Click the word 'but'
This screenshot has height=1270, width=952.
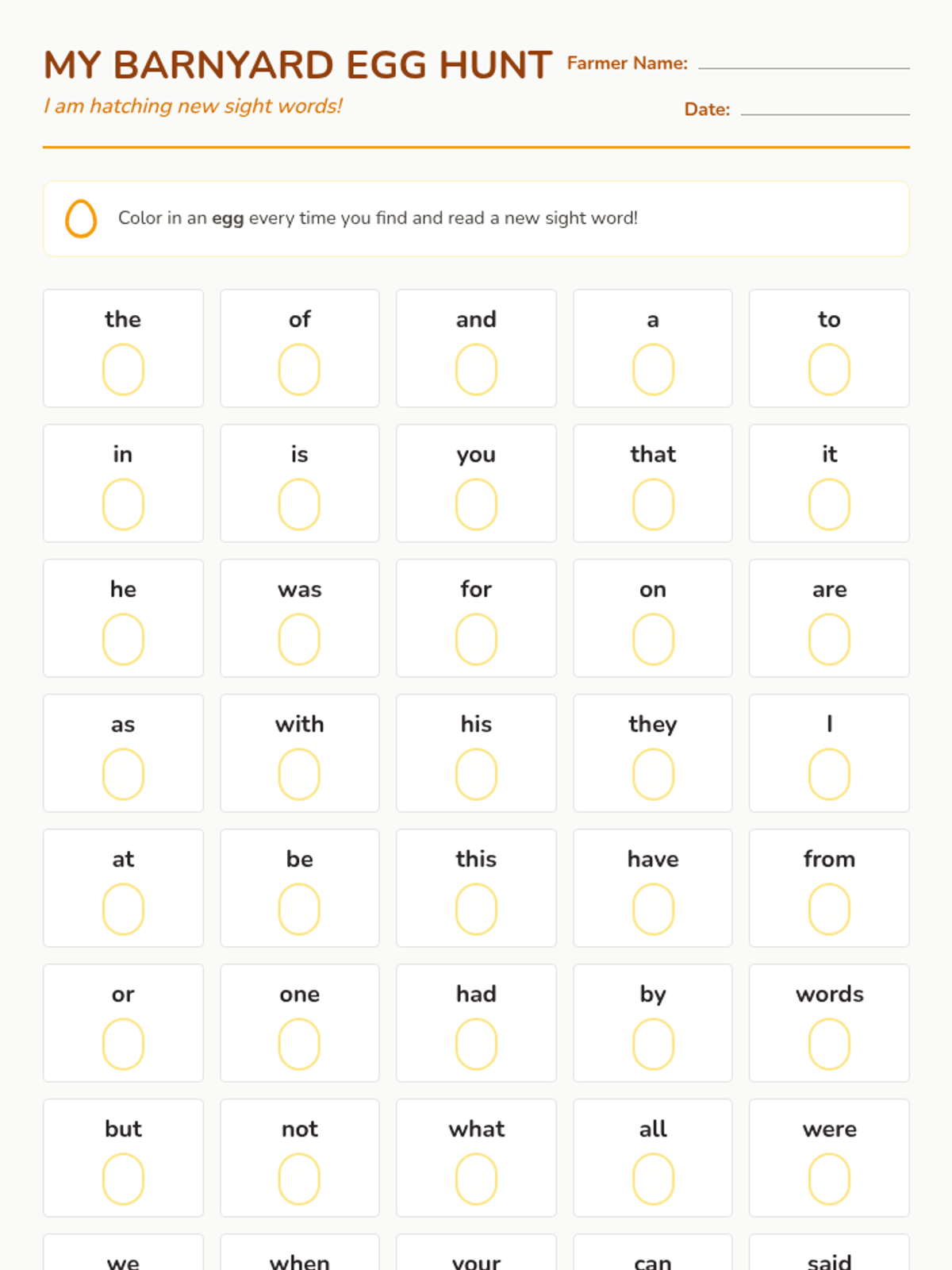123,1129
